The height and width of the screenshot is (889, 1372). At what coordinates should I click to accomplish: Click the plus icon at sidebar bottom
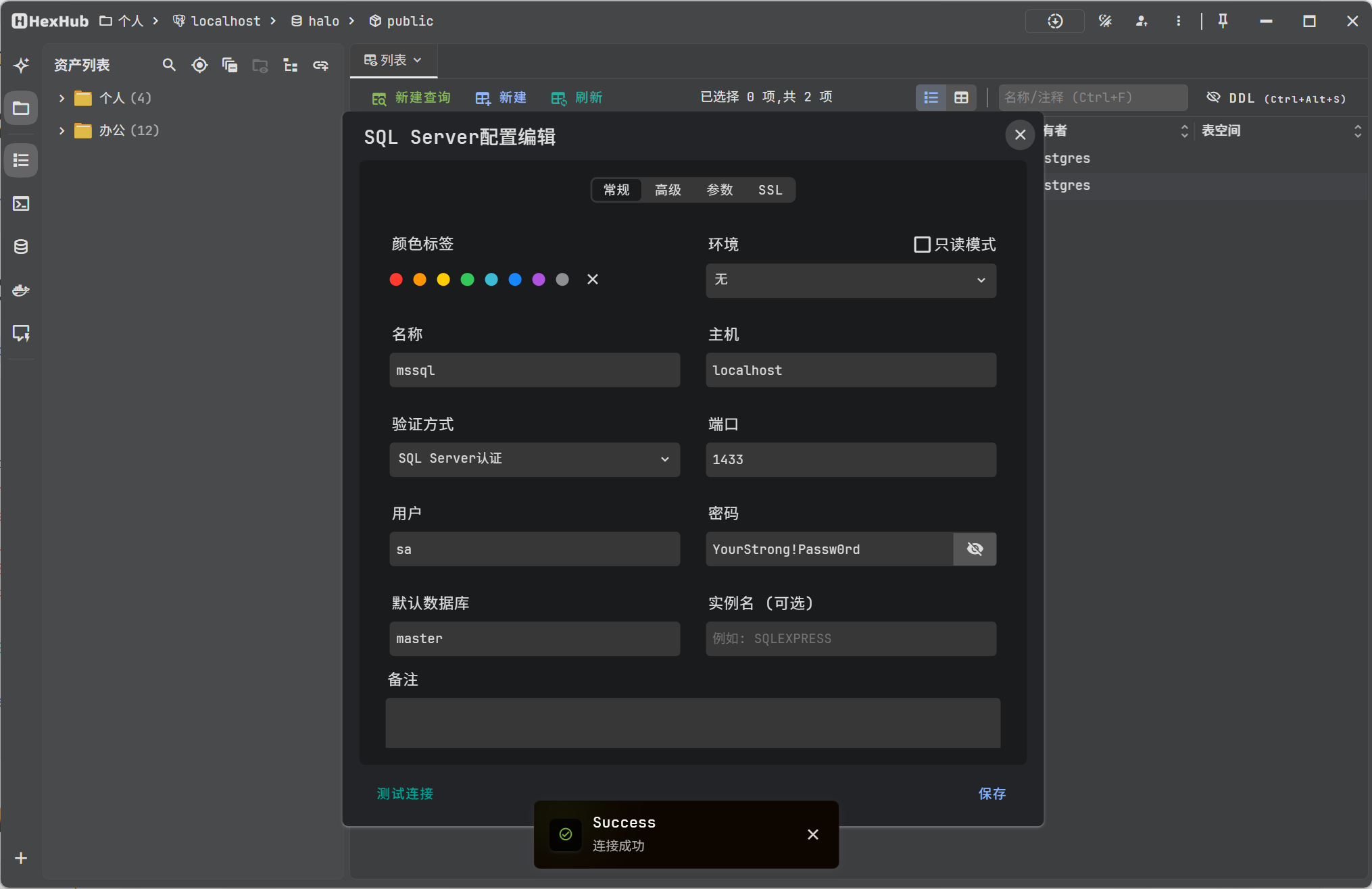click(x=21, y=858)
